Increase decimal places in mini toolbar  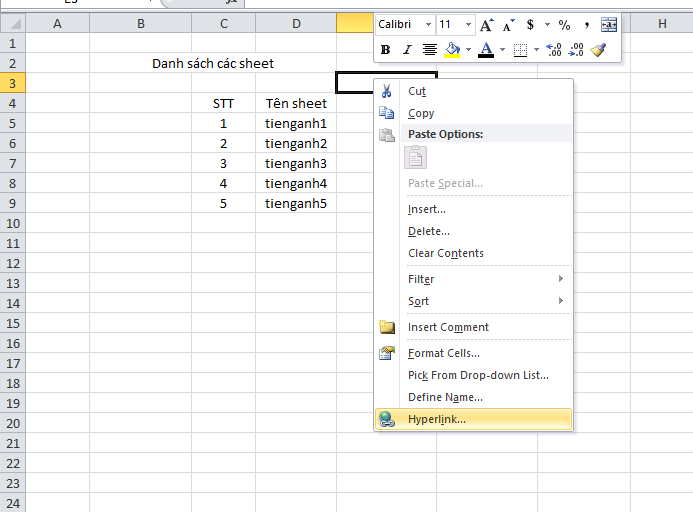pos(554,50)
